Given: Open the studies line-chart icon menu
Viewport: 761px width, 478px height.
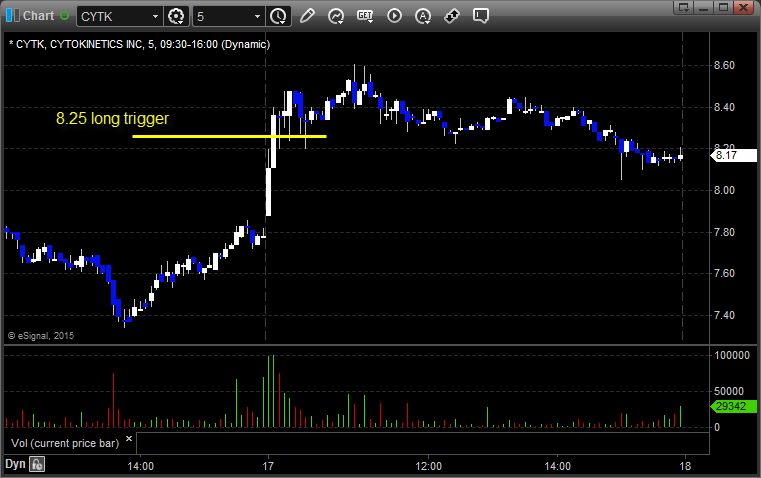Looking at the screenshot, I should [336, 16].
